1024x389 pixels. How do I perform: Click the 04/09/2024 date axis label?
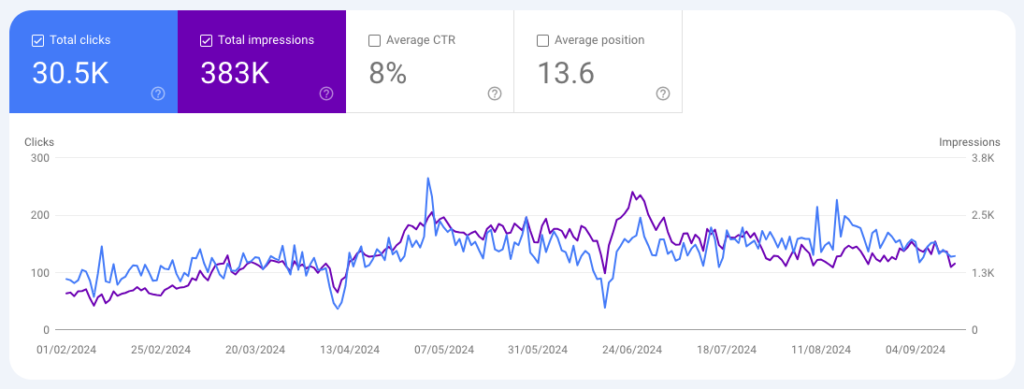point(915,350)
